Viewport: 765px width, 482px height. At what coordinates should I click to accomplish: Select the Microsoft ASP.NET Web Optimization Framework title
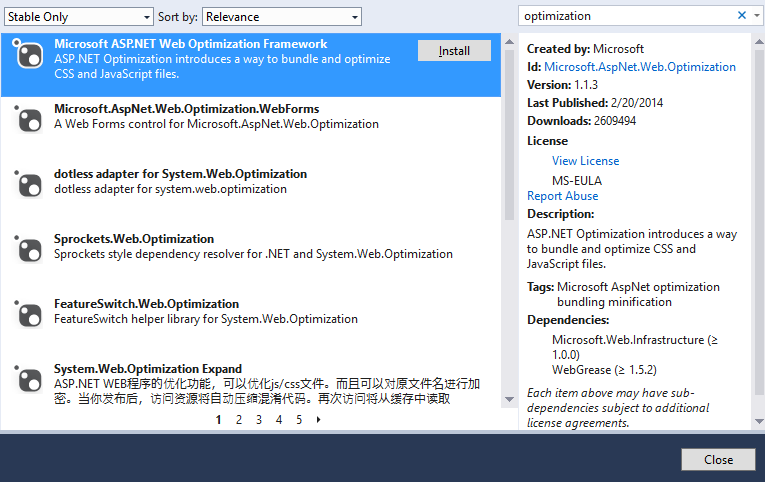tap(191, 44)
